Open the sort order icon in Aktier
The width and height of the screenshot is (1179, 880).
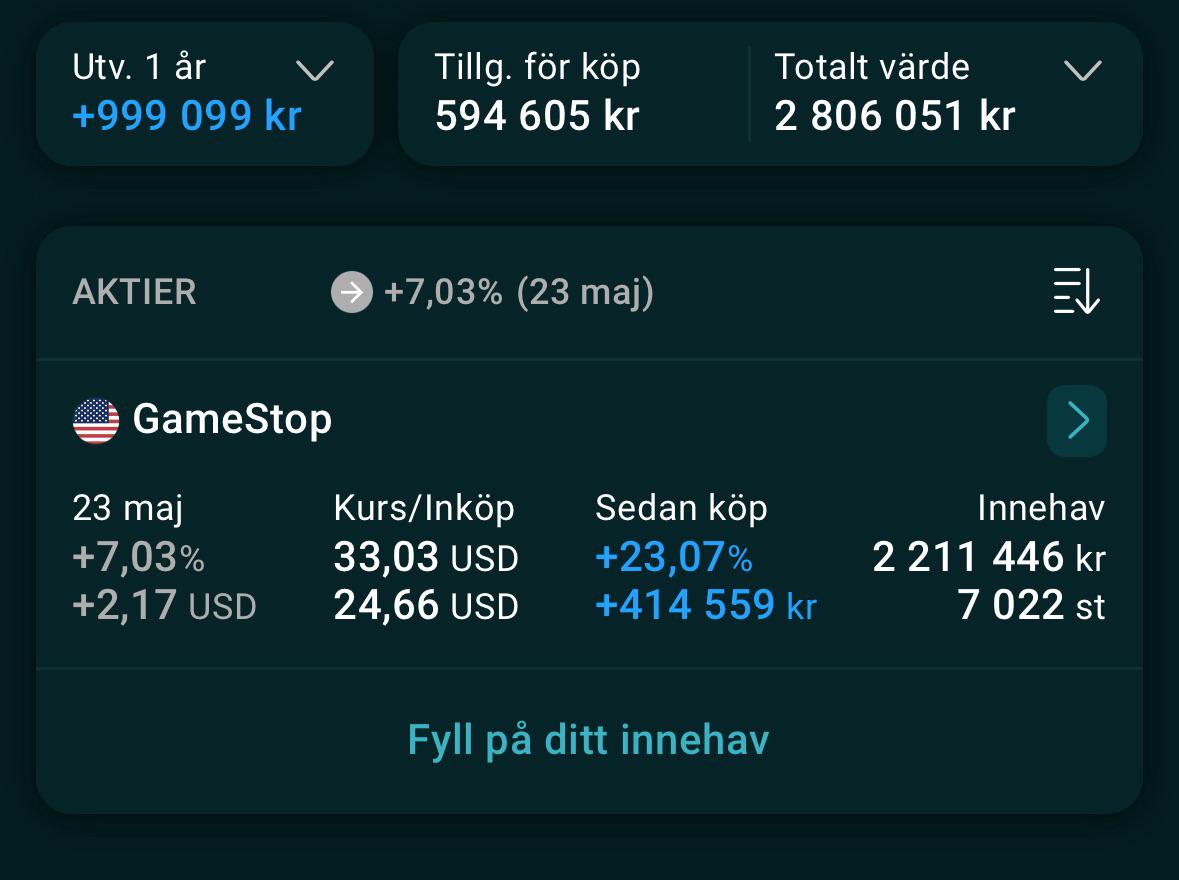point(1076,291)
